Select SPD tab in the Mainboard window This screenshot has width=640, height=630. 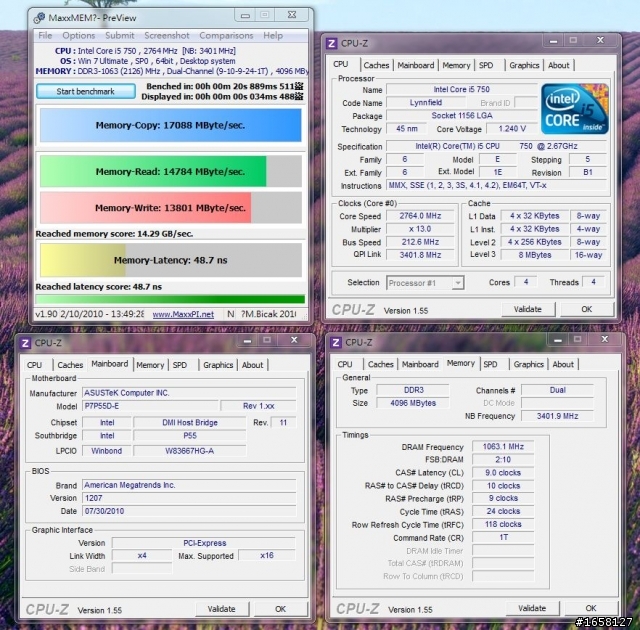[x=180, y=365]
